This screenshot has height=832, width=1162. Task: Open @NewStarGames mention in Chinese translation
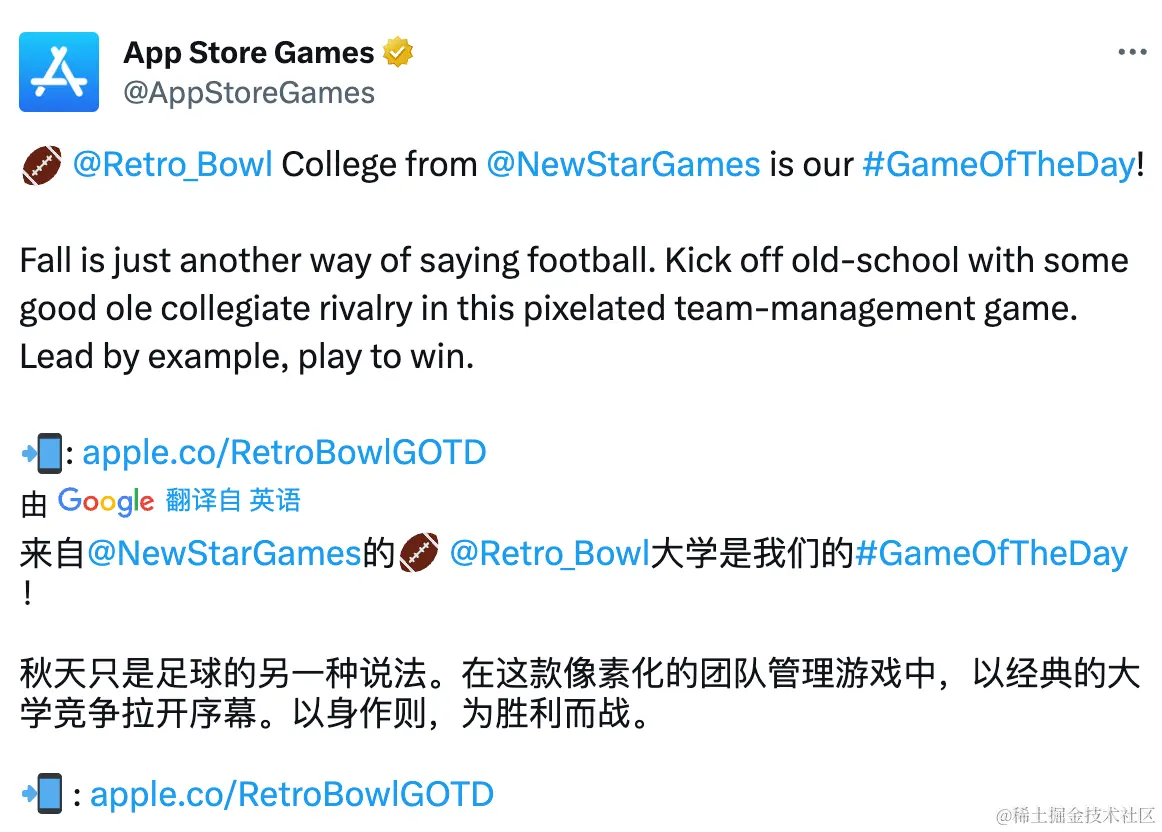(224, 553)
